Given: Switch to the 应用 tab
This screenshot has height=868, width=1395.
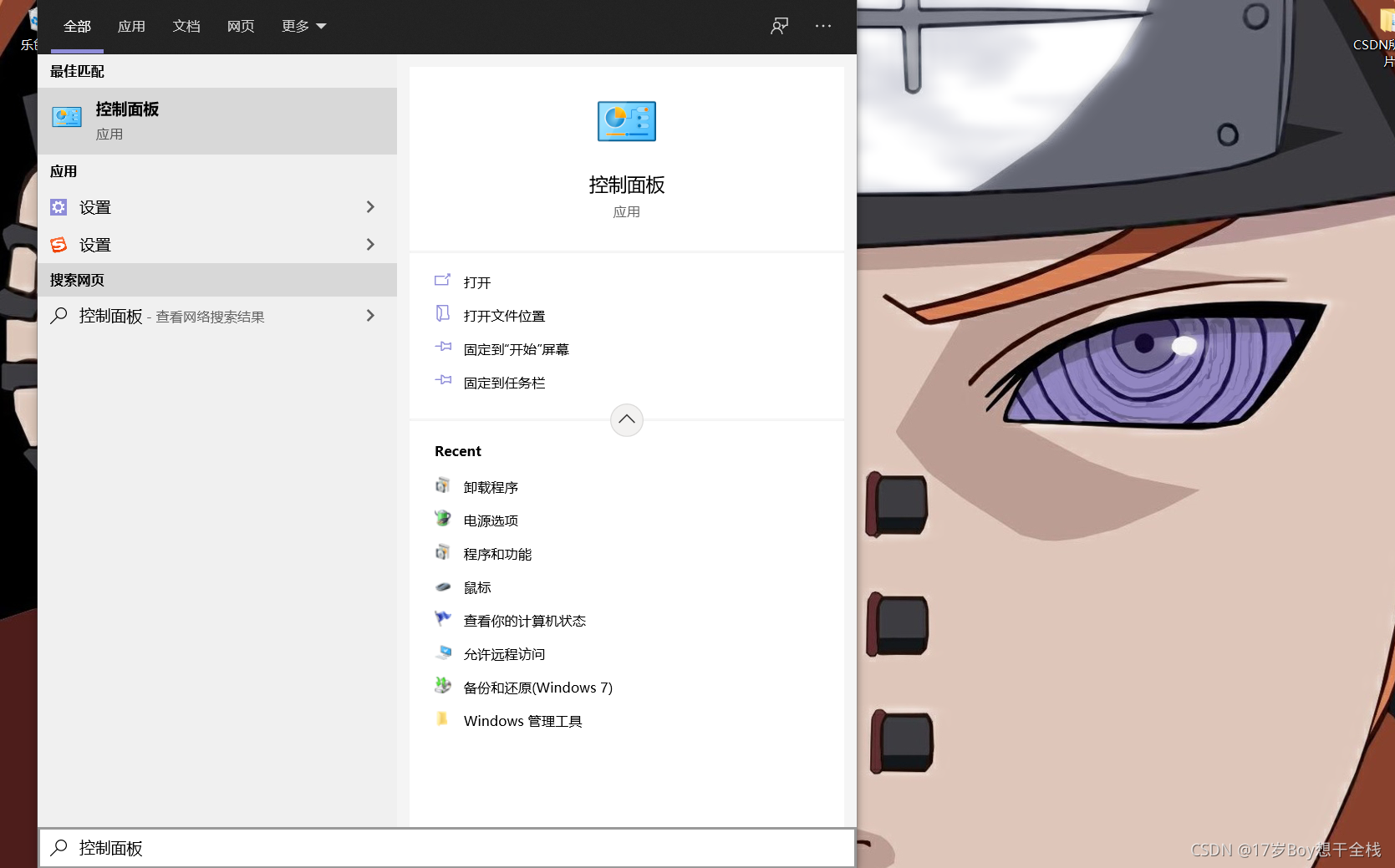Looking at the screenshot, I should [131, 26].
